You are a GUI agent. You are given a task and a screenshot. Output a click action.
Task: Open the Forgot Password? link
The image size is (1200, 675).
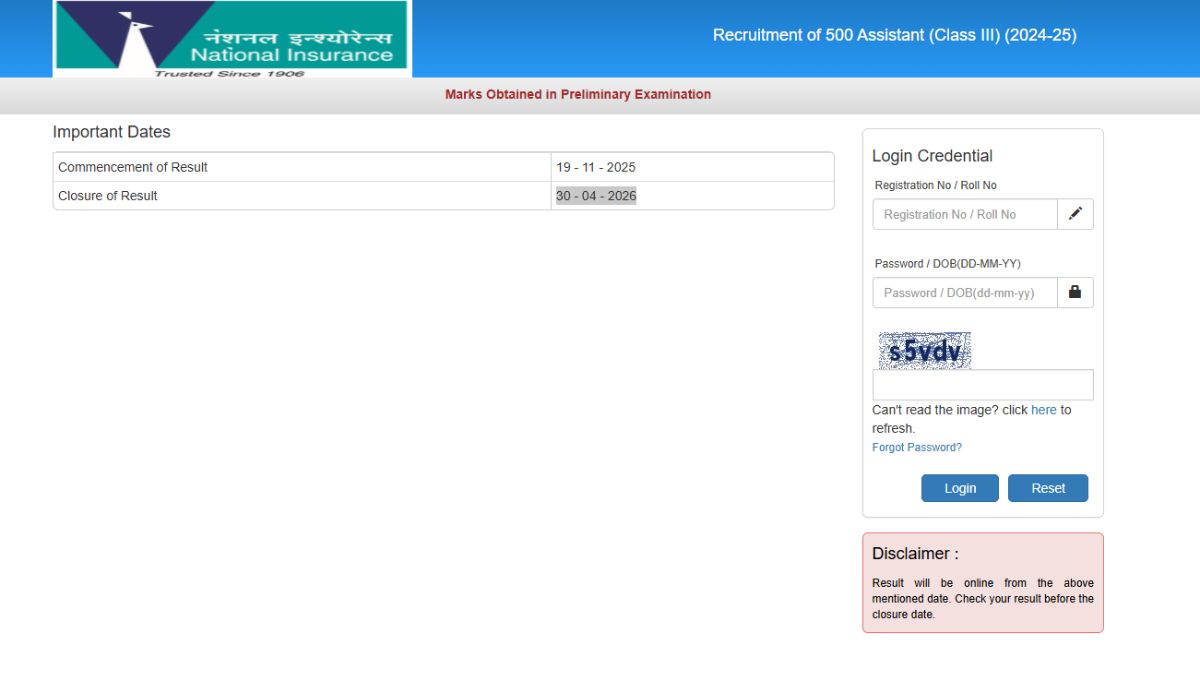(917, 447)
